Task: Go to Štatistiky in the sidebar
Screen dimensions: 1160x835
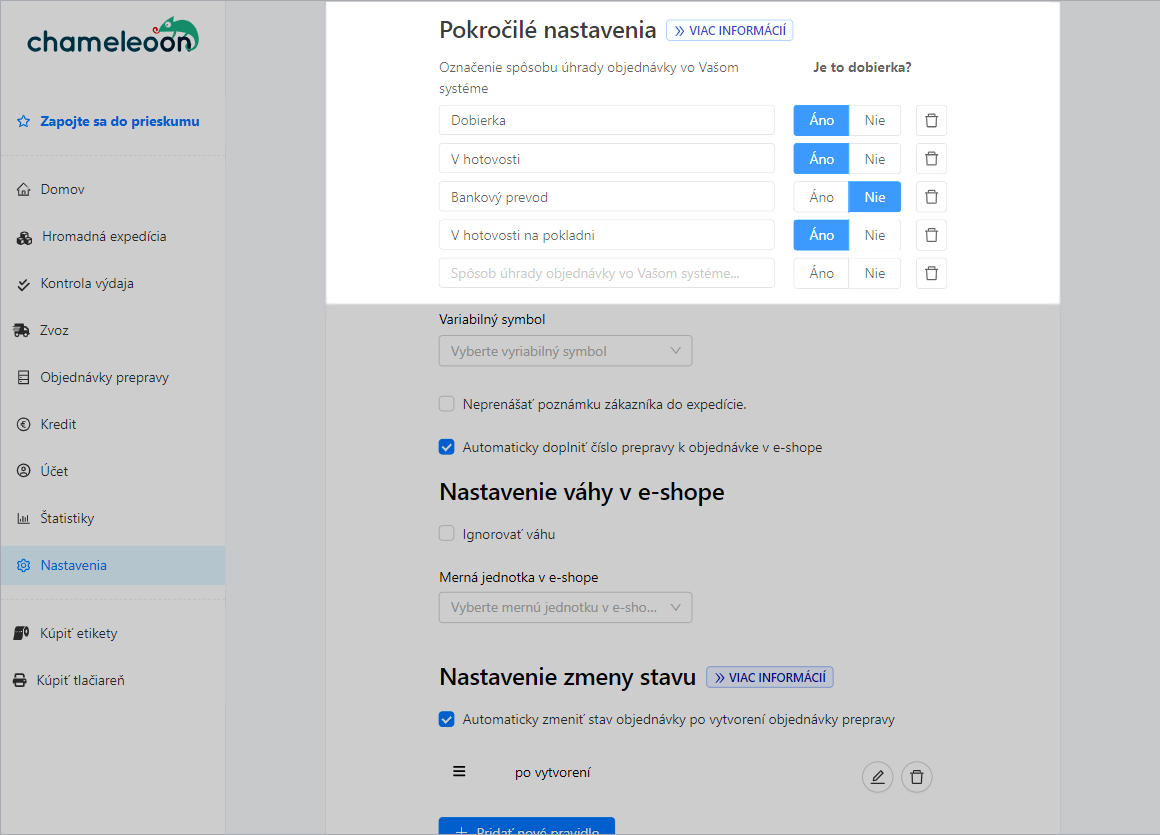Action: [67, 518]
